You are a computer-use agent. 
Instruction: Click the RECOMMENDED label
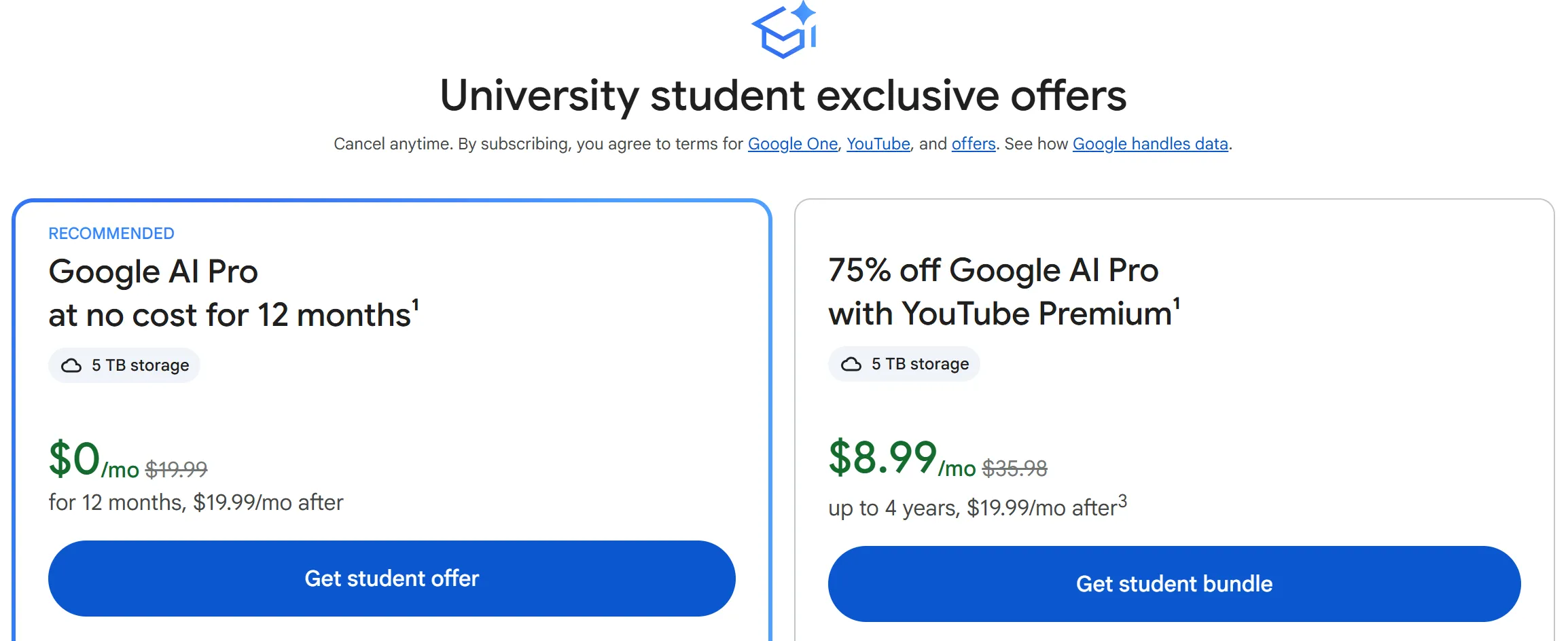111,234
